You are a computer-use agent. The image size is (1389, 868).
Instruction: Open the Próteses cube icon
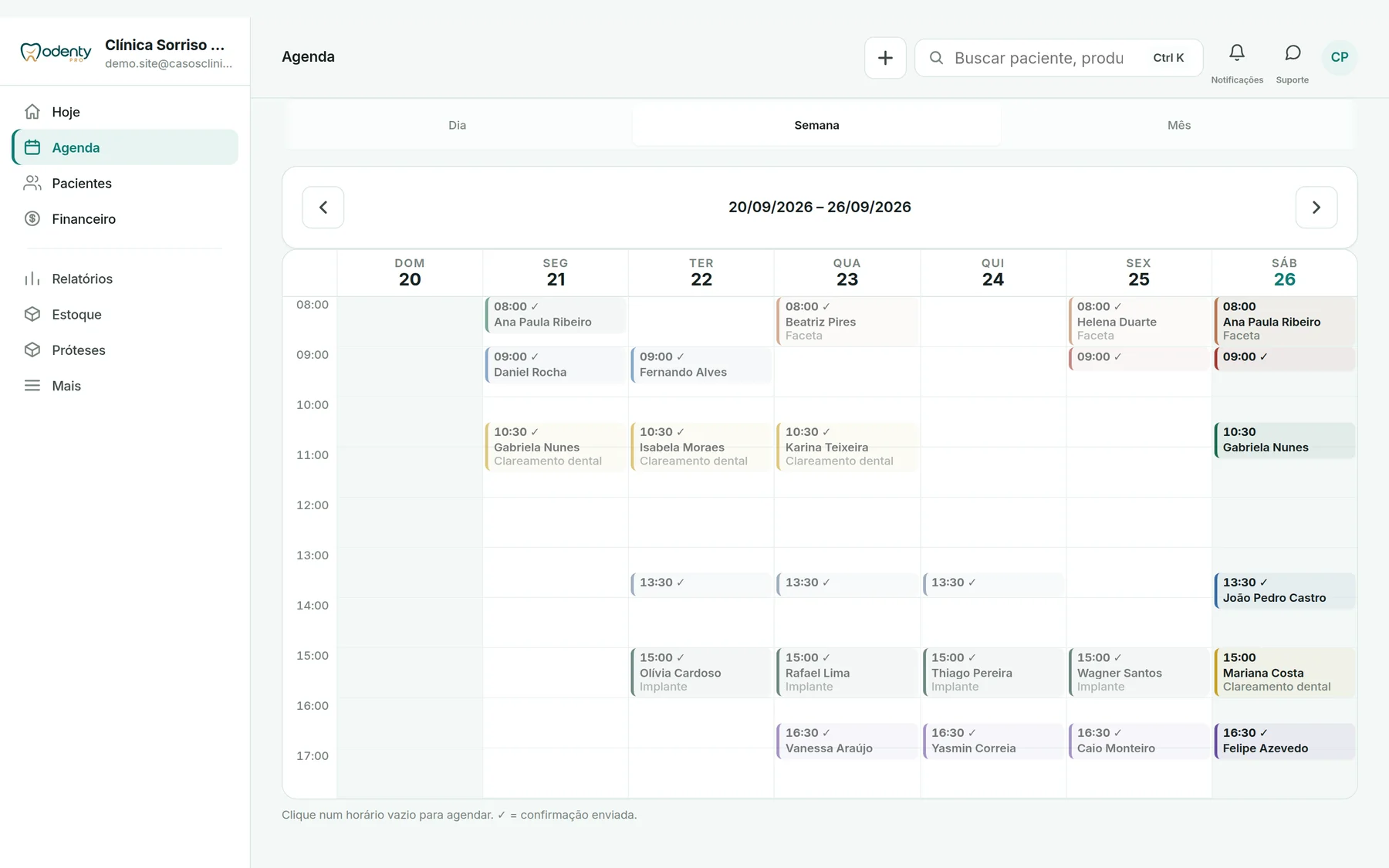(x=32, y=350)
